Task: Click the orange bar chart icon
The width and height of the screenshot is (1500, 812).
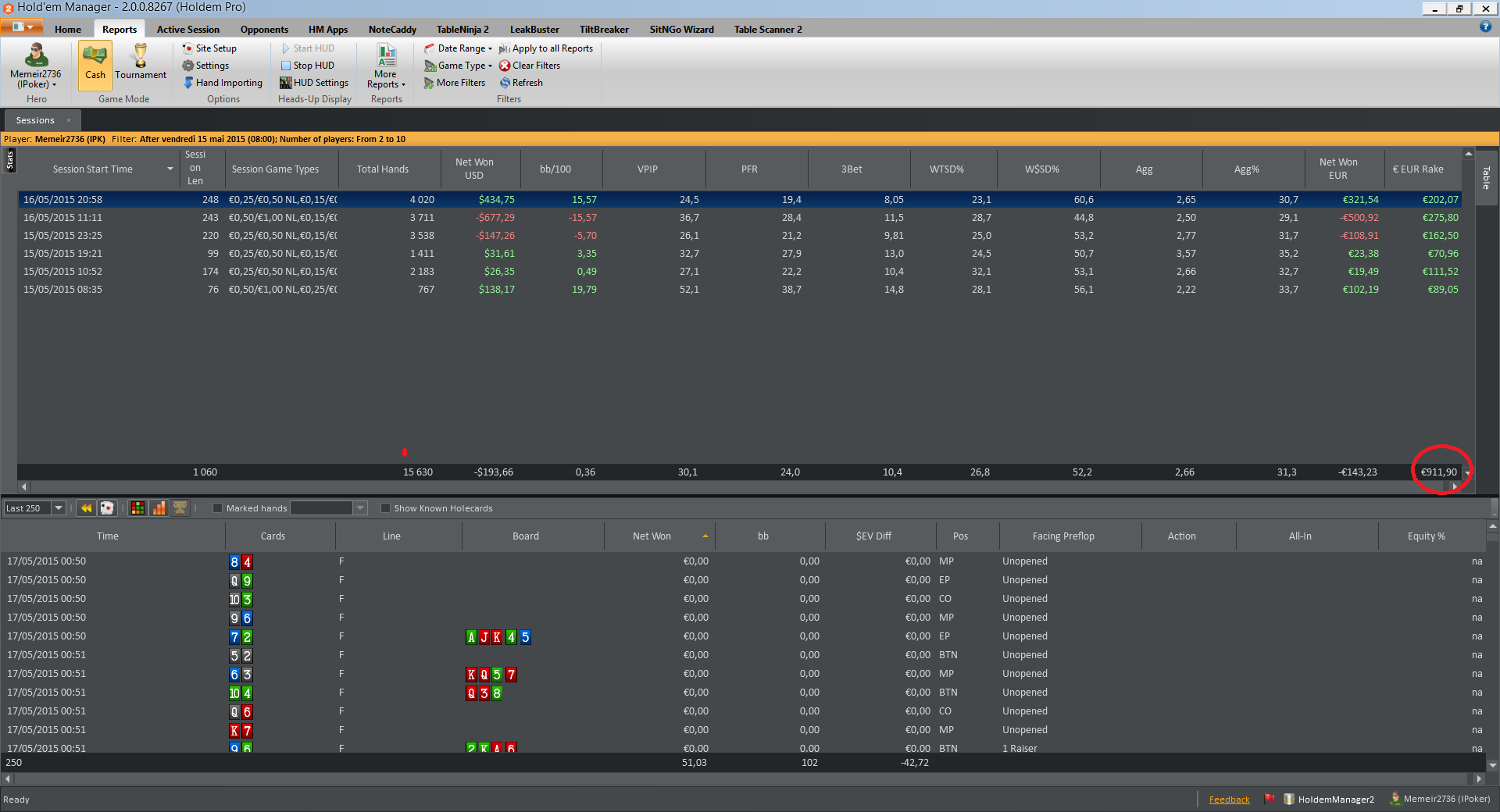Action: [159, 508]
